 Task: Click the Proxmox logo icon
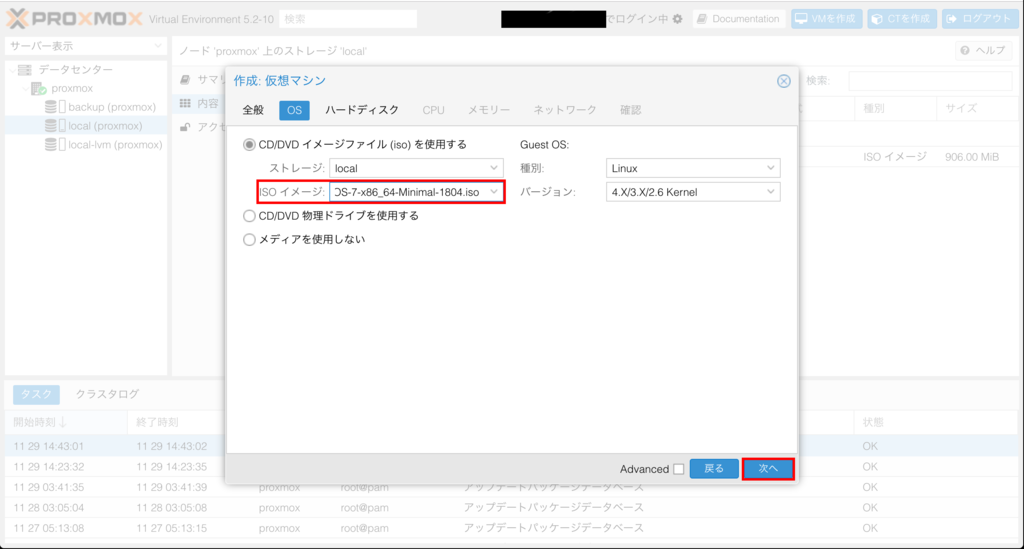18,18
